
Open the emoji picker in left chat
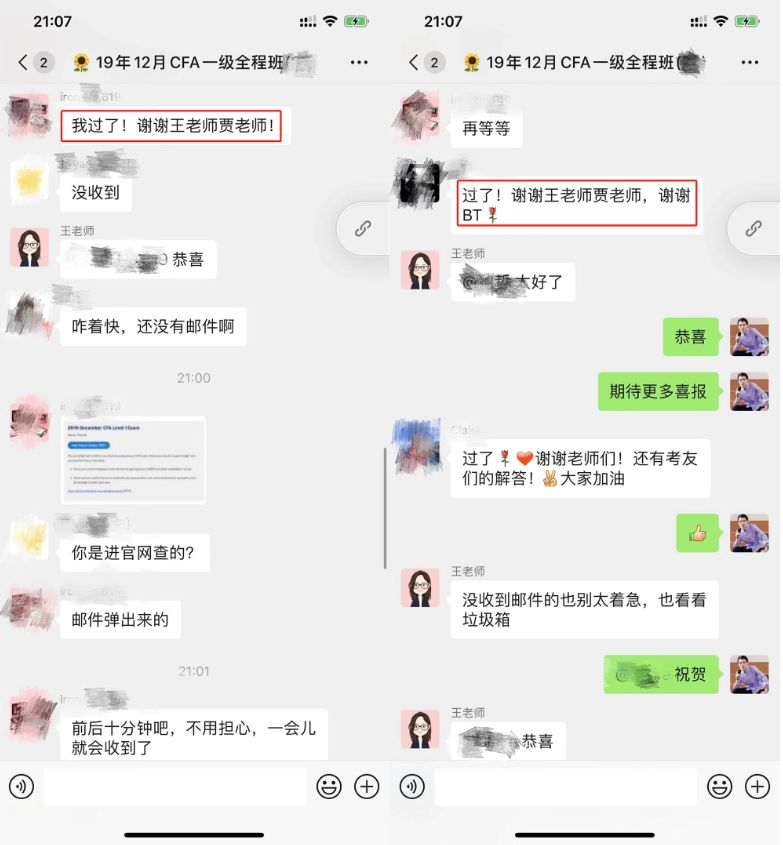(329, 787)
